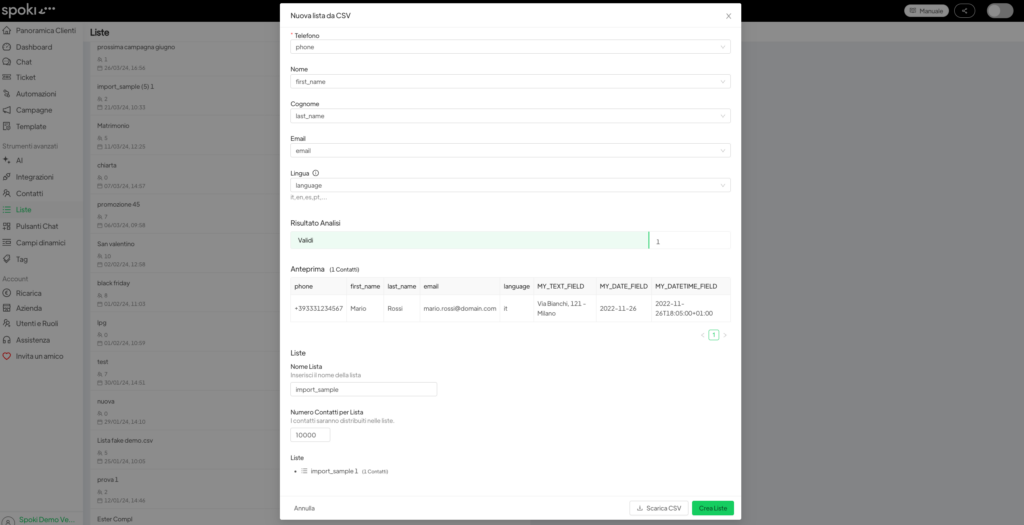Toggle the switch in the top-right corner

coord(999,11)
